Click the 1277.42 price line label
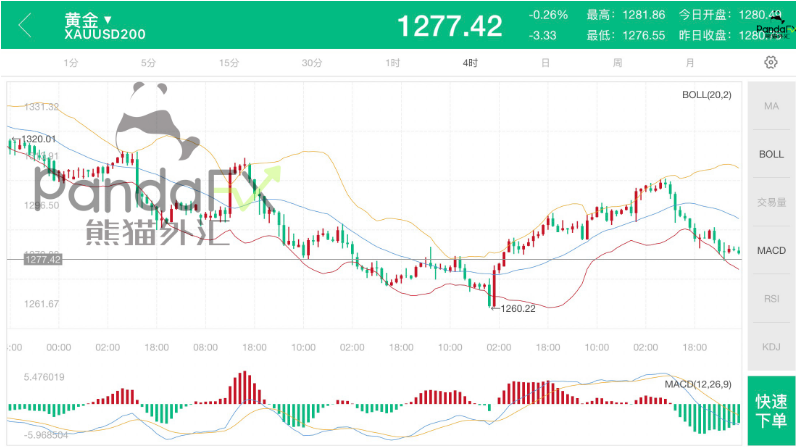 (43, 260)
